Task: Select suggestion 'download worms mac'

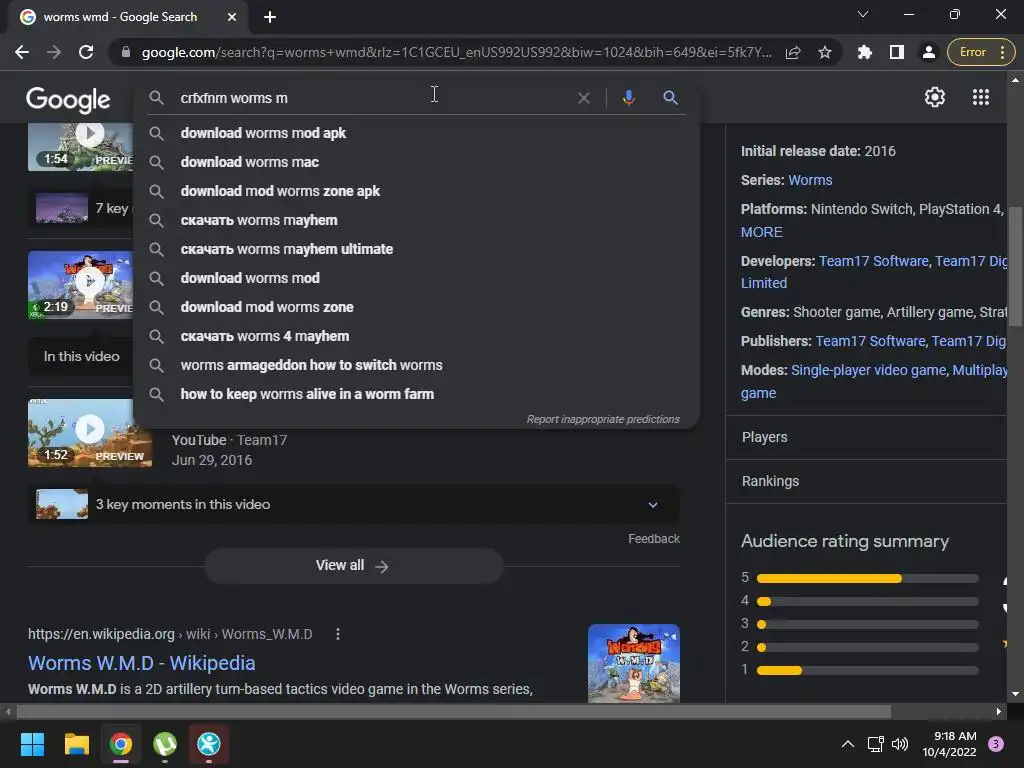Action: [416, 162]
